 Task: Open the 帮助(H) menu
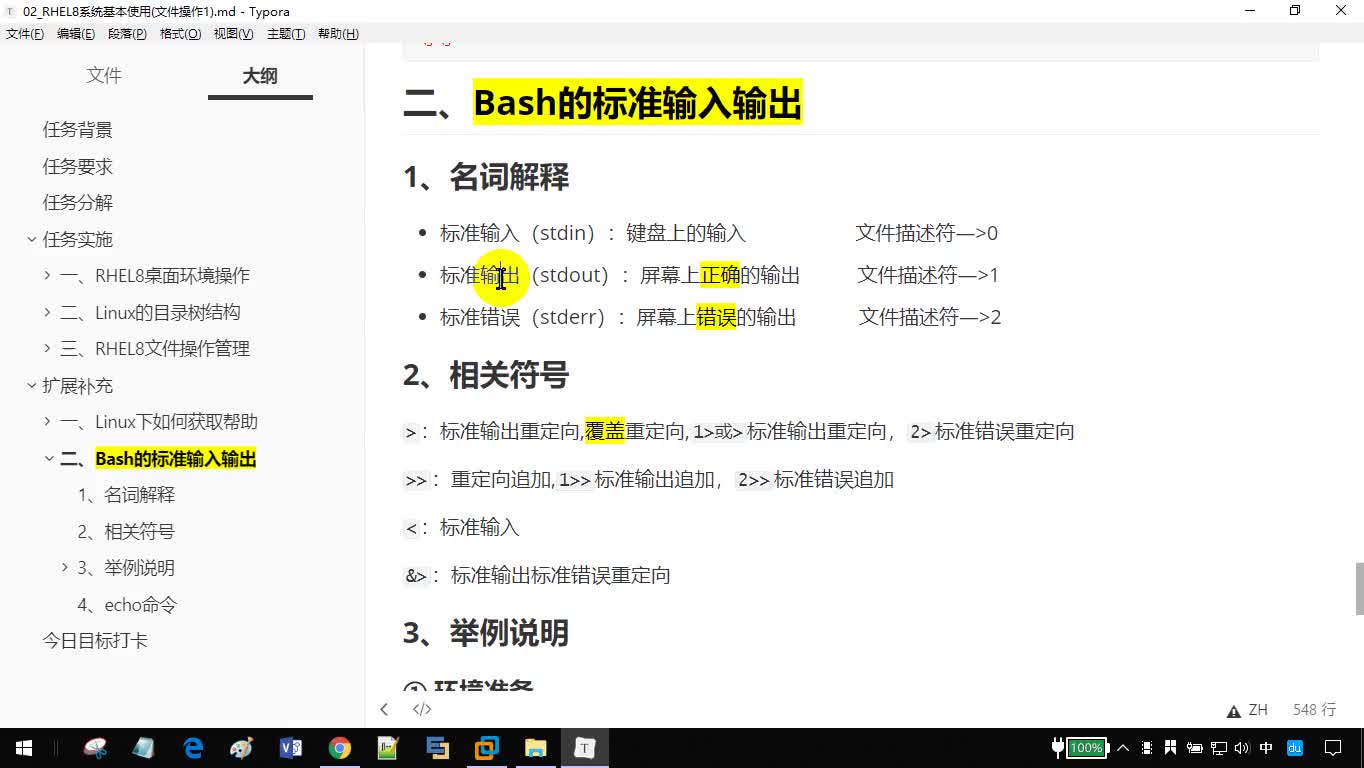click(x=338, y=34)
